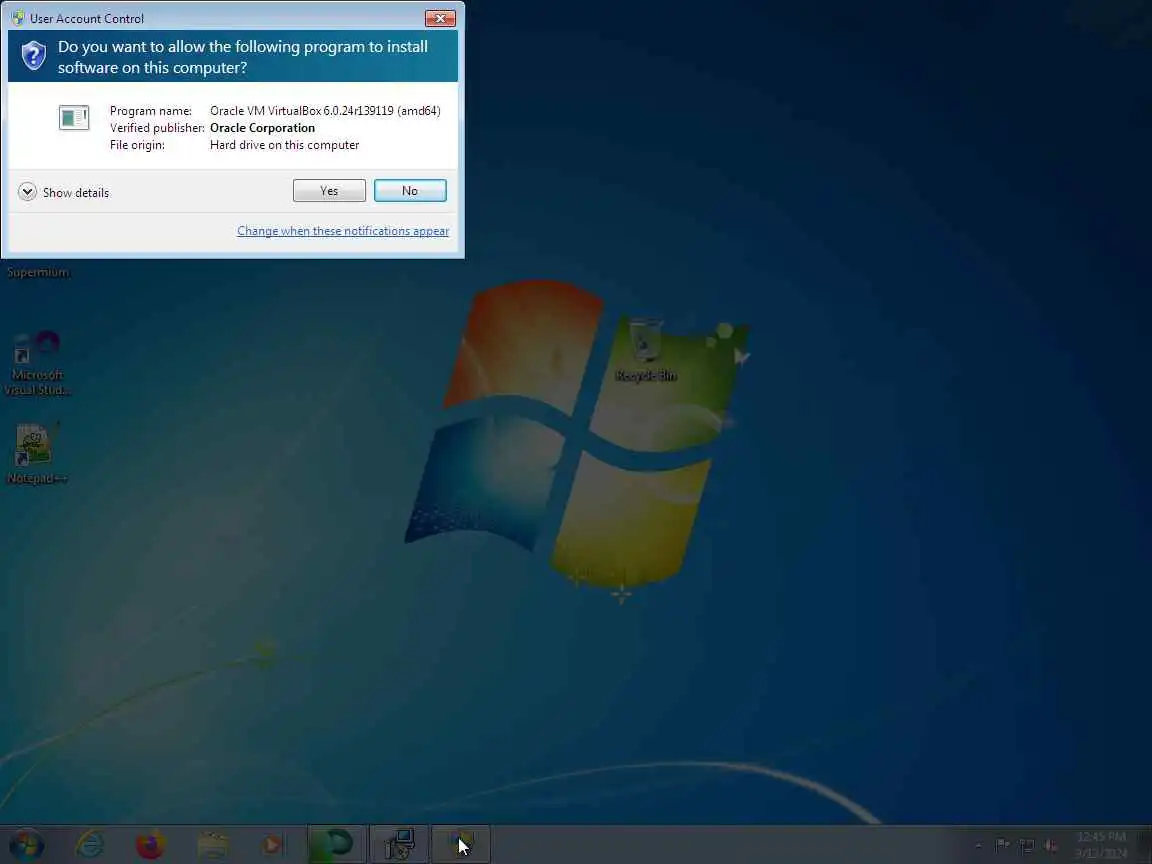Select the Notepad++ desktop shortcut
Viewport: 1152px width, 864px height.
37,453
